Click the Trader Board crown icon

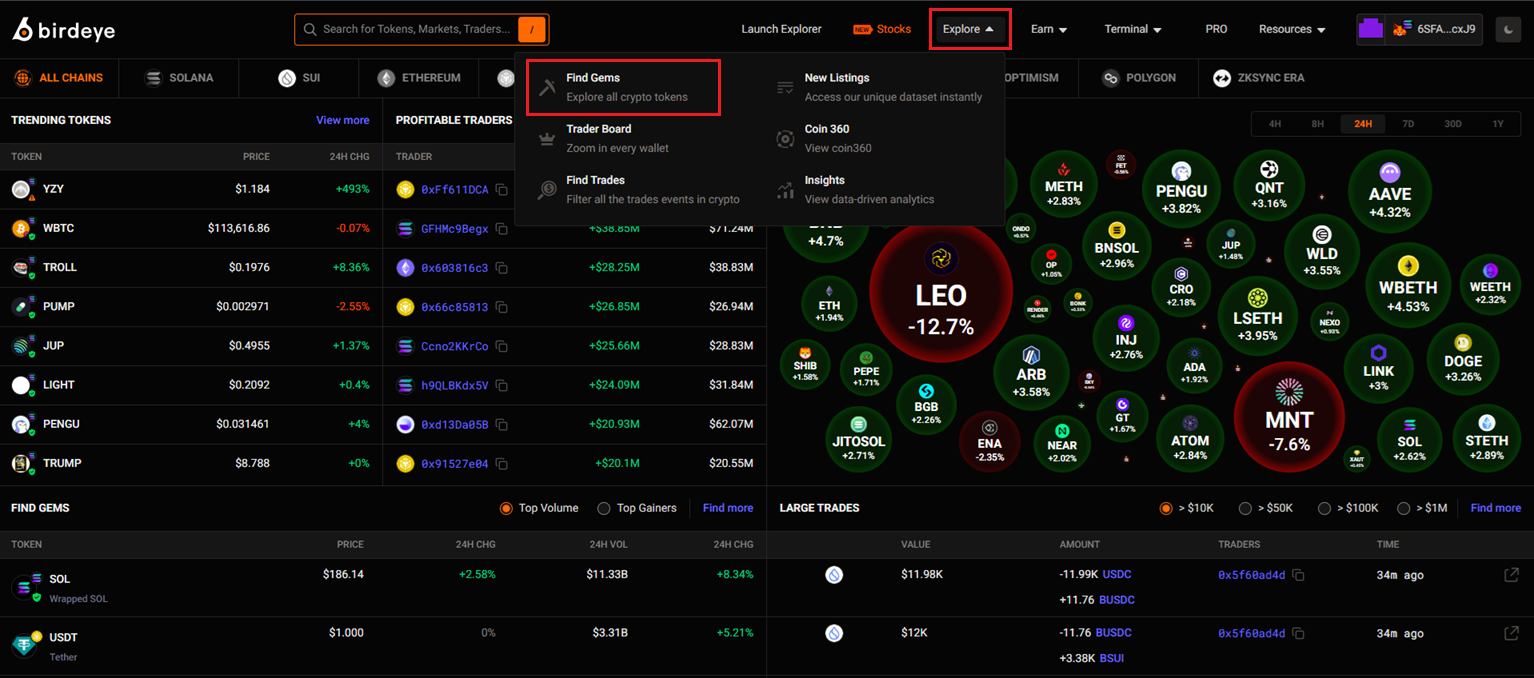(x=547, y=139)
